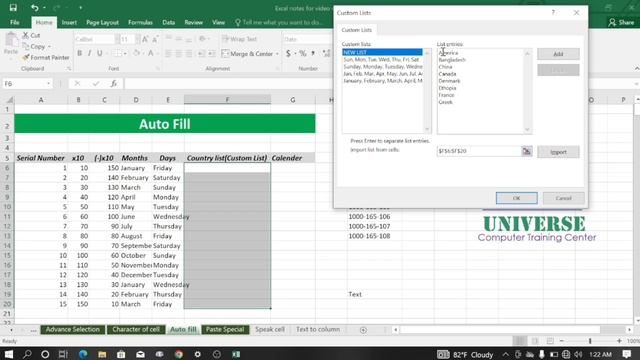Switch to the Data tab
The width and height of the screenshot is (640, 360).
pyautogui.click(x=169, y=22)
